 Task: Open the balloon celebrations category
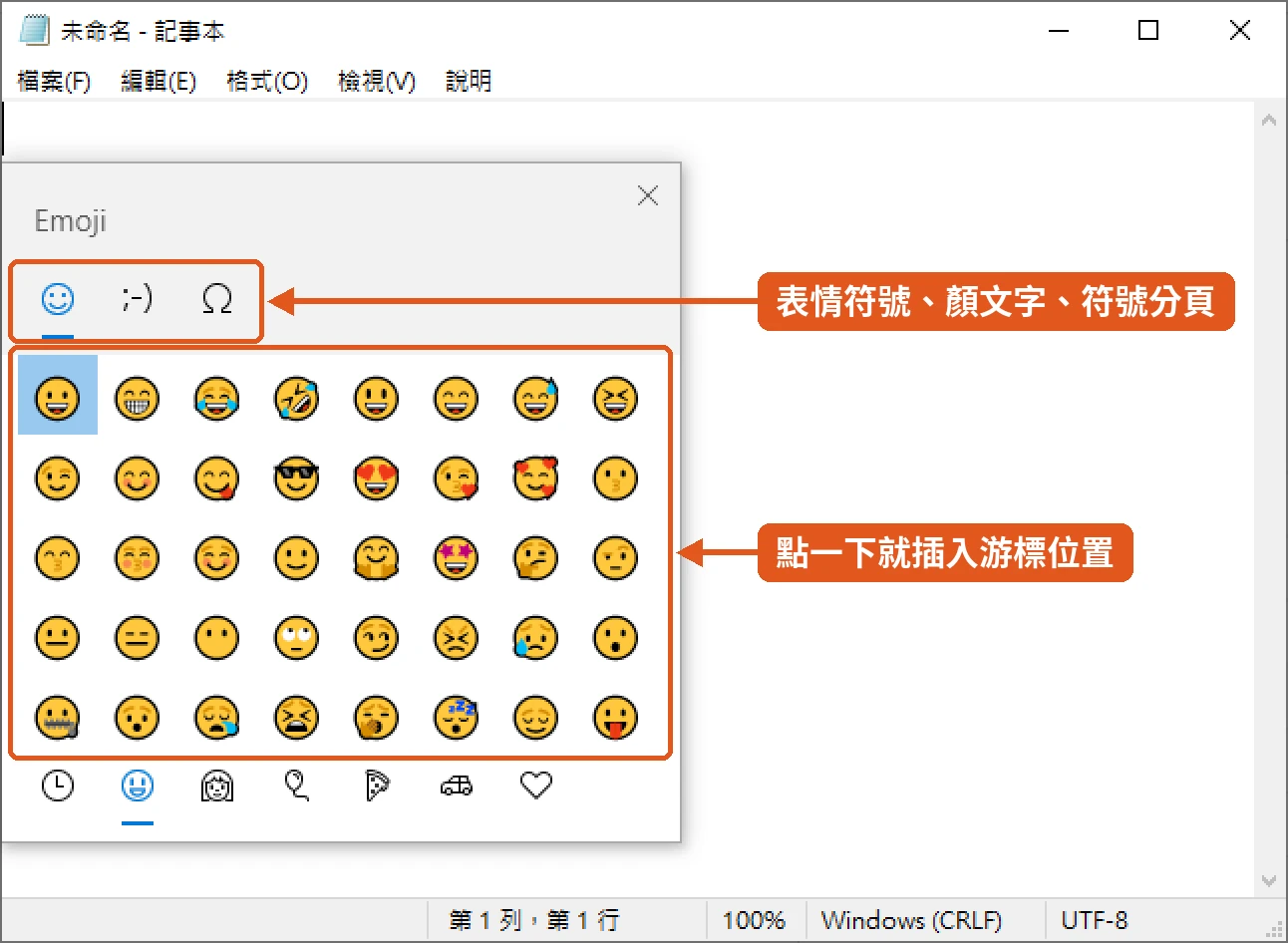pyautogui.click(x=297, y=786)
